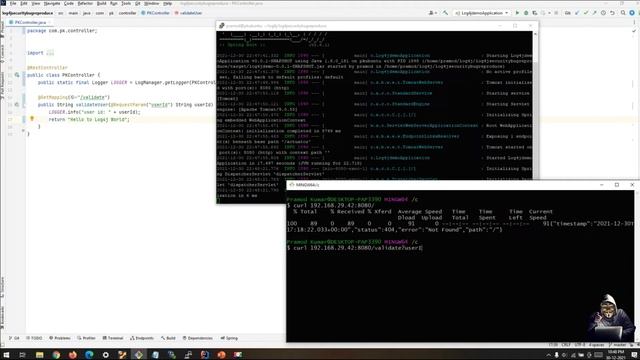The width and height of the screenshot is (640, 360).
Task: Open the Help menu
Action: click(x=167, y=3)
